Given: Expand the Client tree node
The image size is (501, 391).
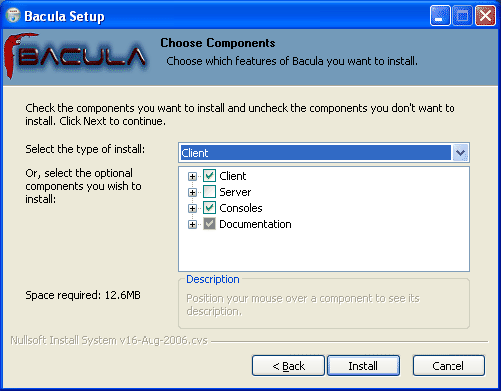Looking at the screenshot, I should [192, 176].
